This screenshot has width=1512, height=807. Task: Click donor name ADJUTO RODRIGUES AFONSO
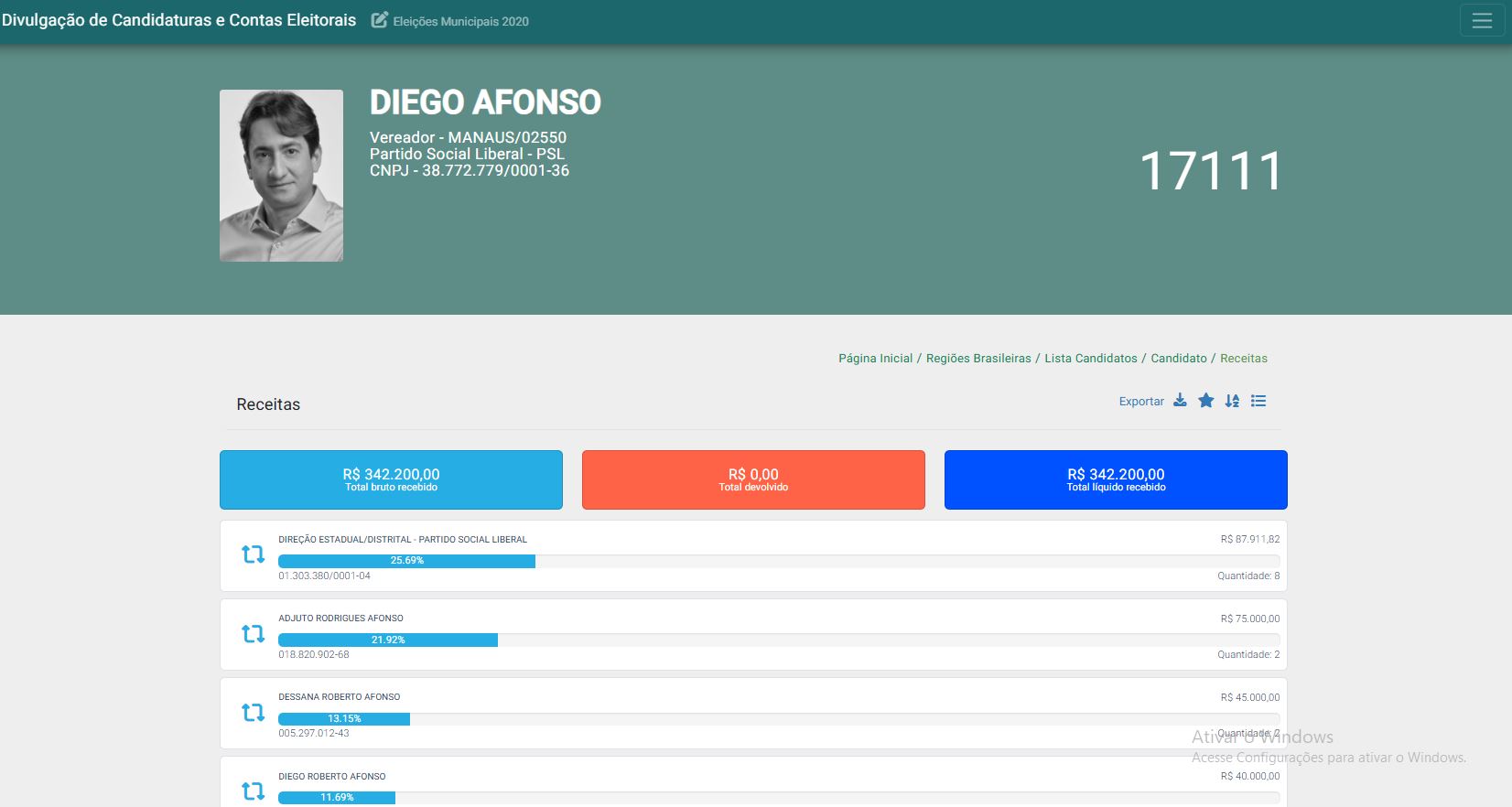[x=340, y=619]
